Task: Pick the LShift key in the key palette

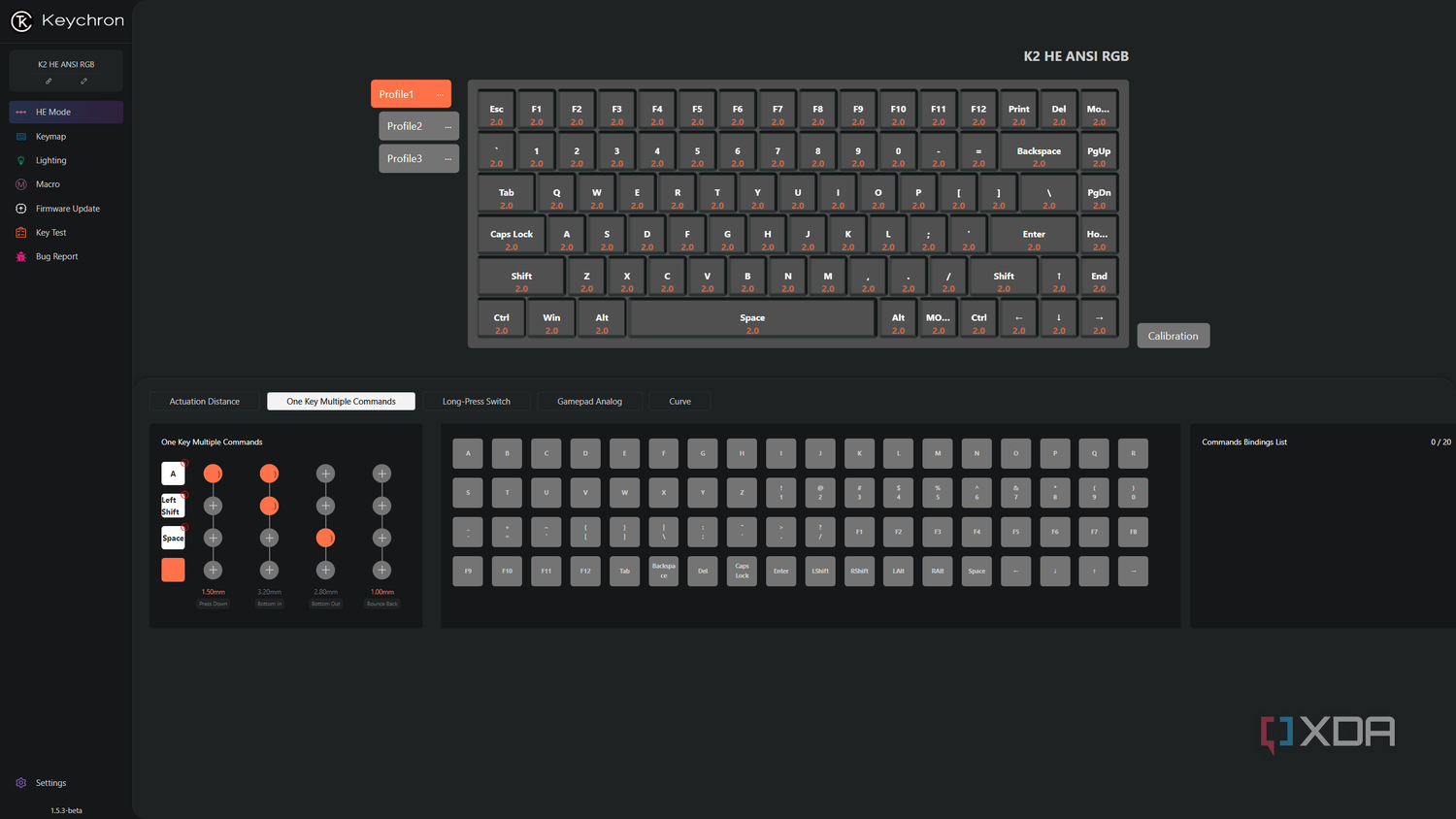Action: (x=820, y=571)
